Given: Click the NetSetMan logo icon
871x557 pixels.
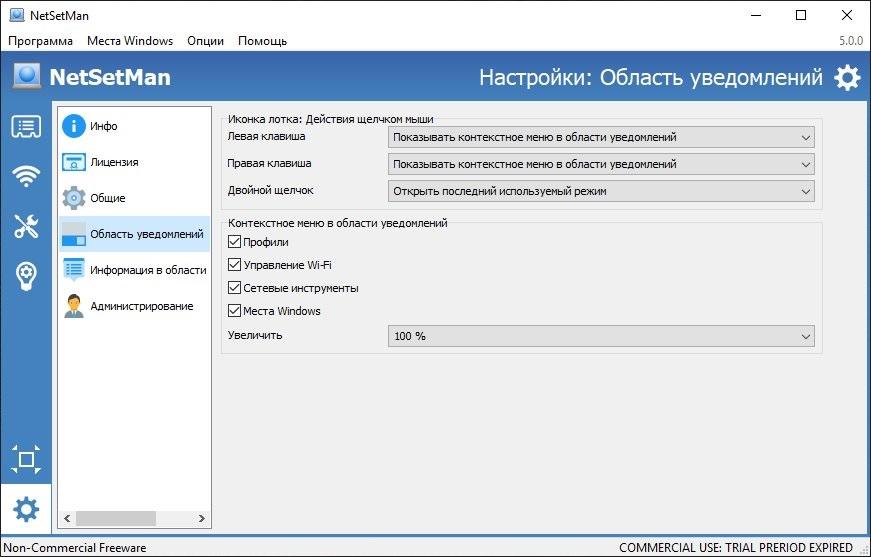Looking at the screenshot, I should (27, 77).
